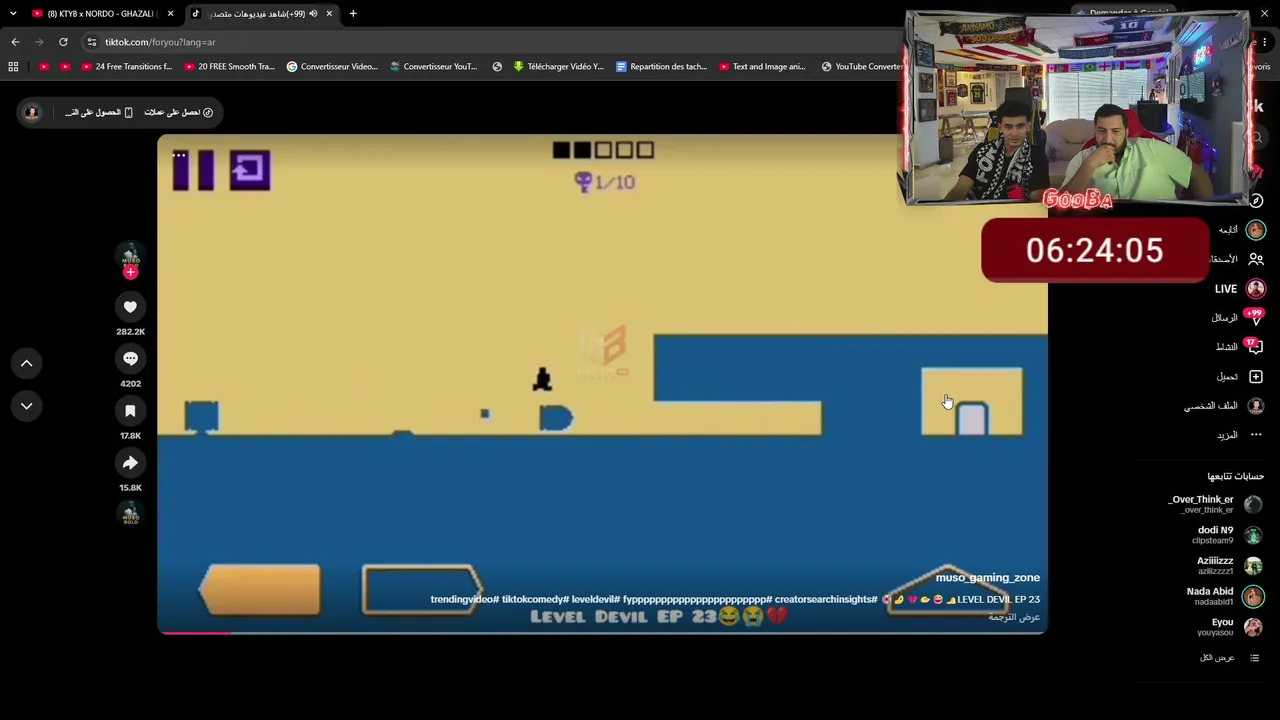Open the unlabeled globe bookmark

(x=497, y=67)
